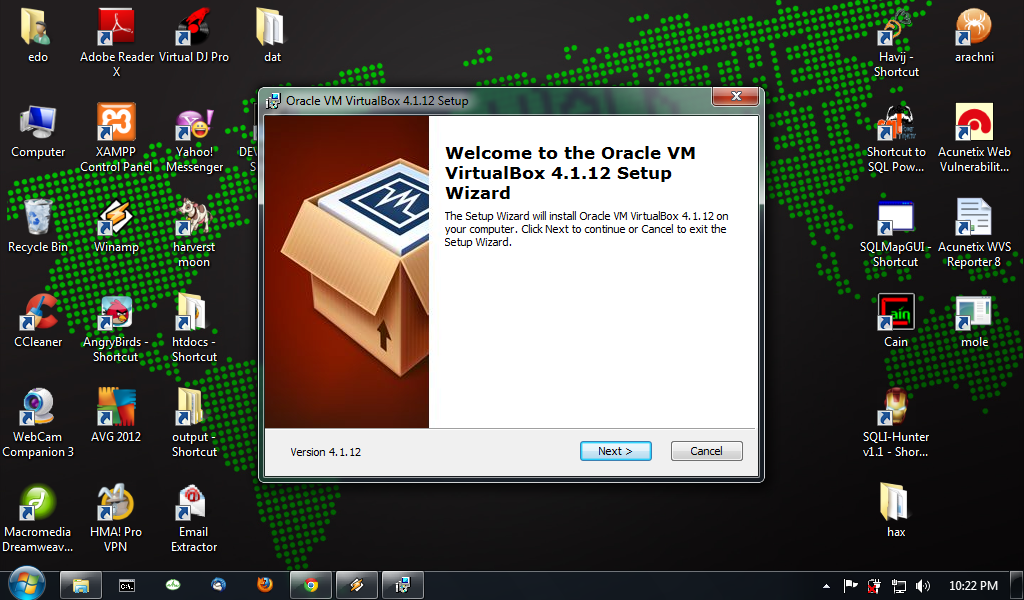Select VirtualBox installer taskbar button

pyautogui.click(x=402, y=585)
